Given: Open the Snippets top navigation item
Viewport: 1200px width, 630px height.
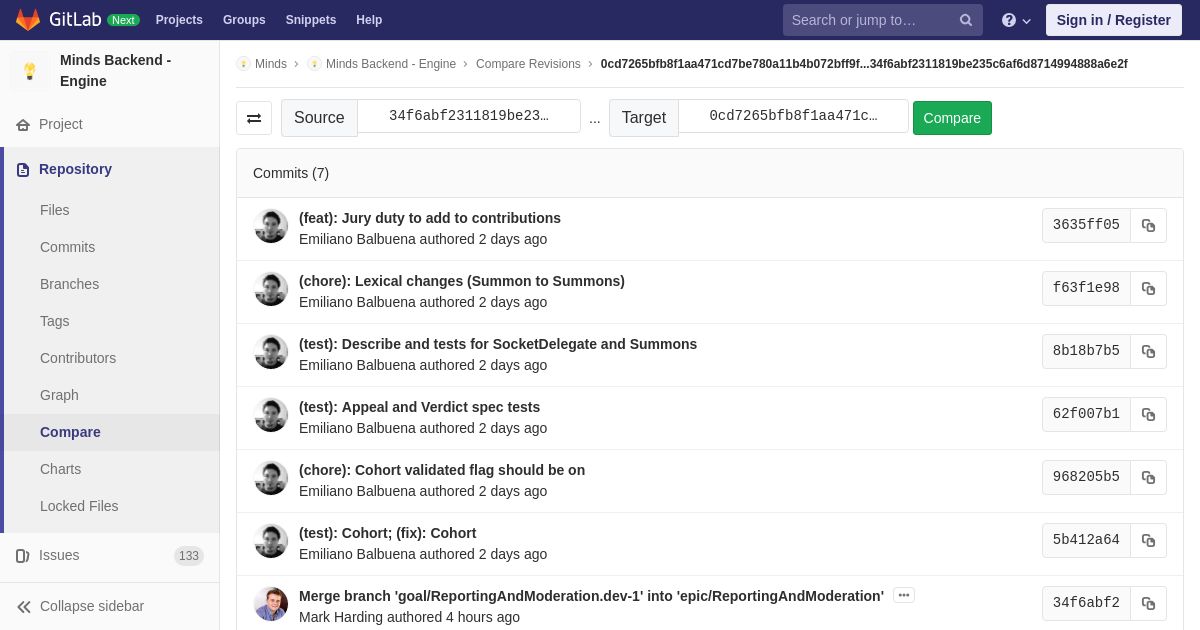Looking at the screenshot, I should tap(311, 20).
